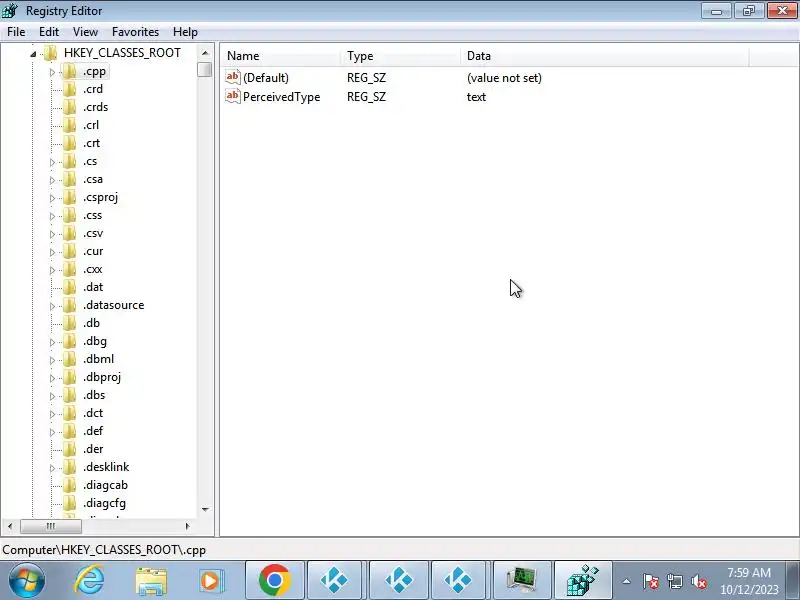Open the Edit menu
This screenshot has height=600, width=800.
[x=49, y=32]
